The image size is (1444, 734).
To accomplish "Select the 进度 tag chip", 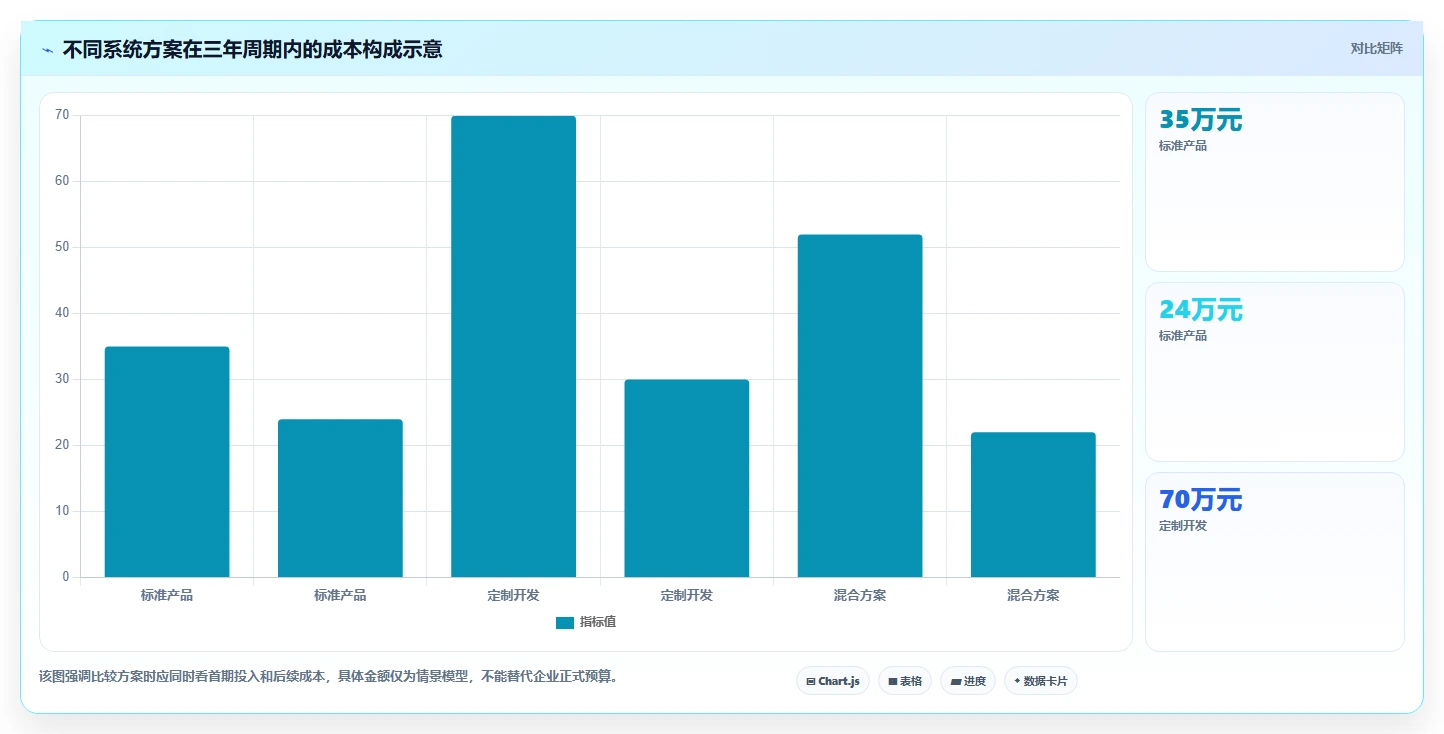I will coord(968,681).
